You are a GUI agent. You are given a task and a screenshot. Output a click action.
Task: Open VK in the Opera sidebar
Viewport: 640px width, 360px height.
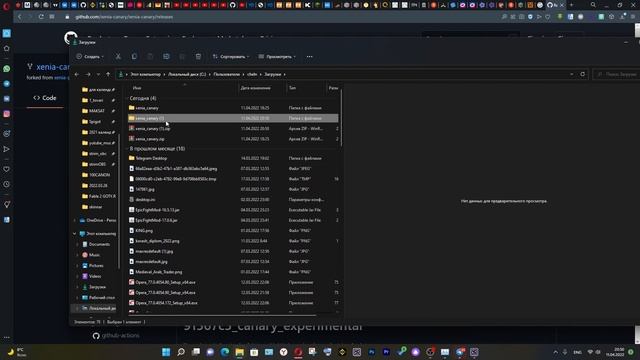tap(7, 99)
